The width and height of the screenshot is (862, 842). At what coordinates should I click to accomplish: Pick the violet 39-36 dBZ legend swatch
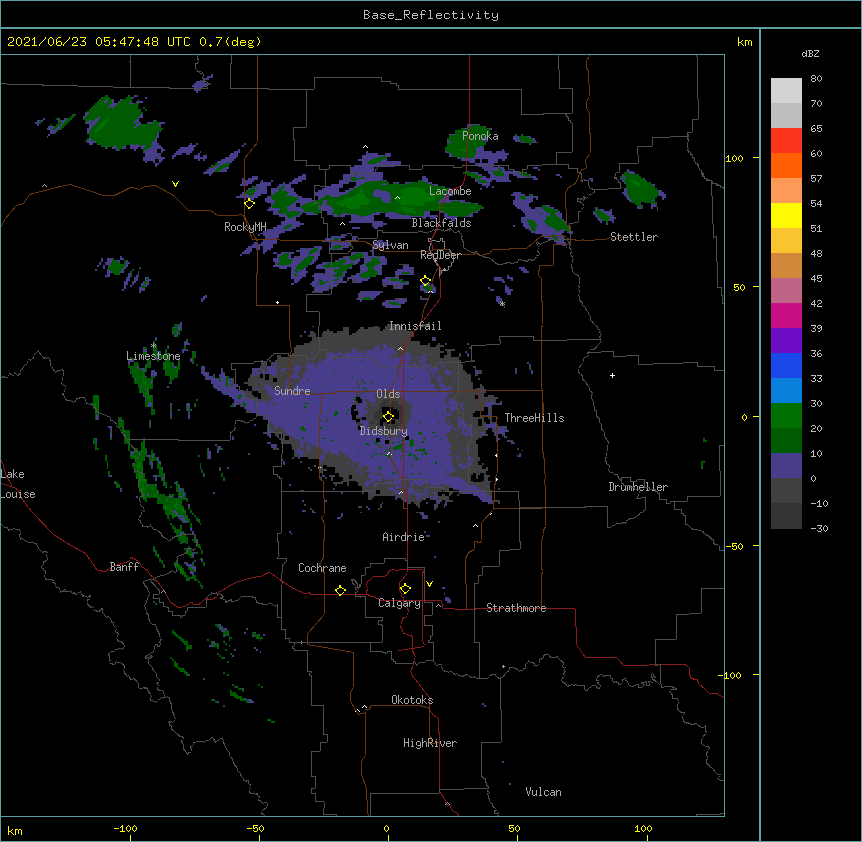(786, 341)
